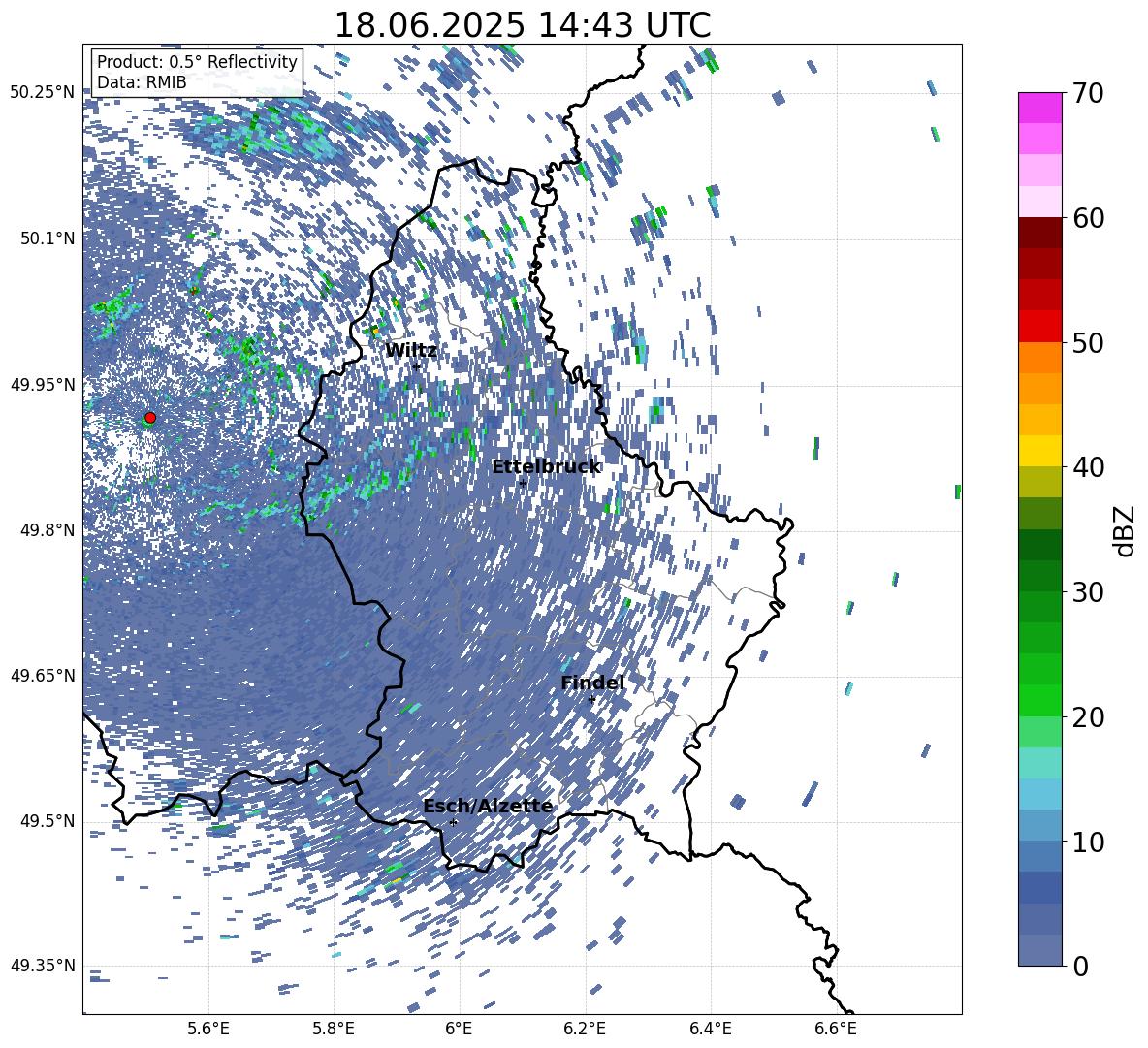1148x1048 pixels.
Task: Click the 70 dBZ colorbar tick label
Action: tap(1088, 93)
